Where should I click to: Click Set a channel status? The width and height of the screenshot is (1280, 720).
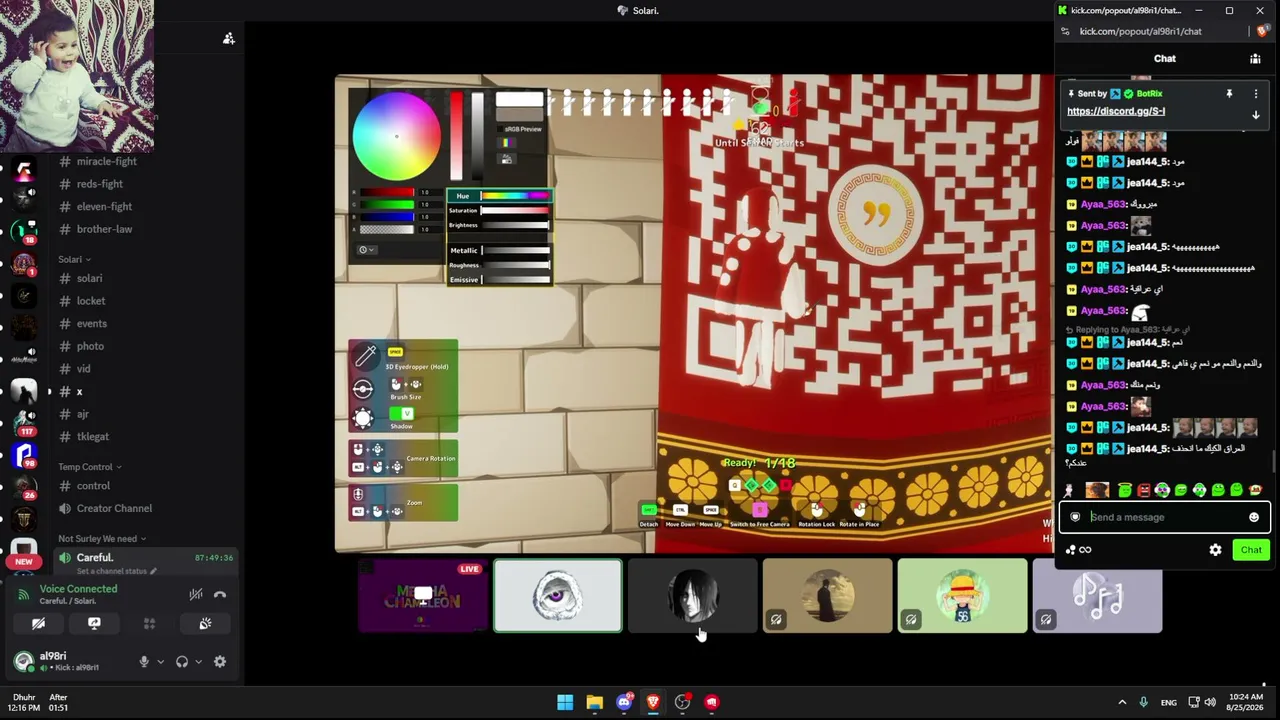(117, 571)
